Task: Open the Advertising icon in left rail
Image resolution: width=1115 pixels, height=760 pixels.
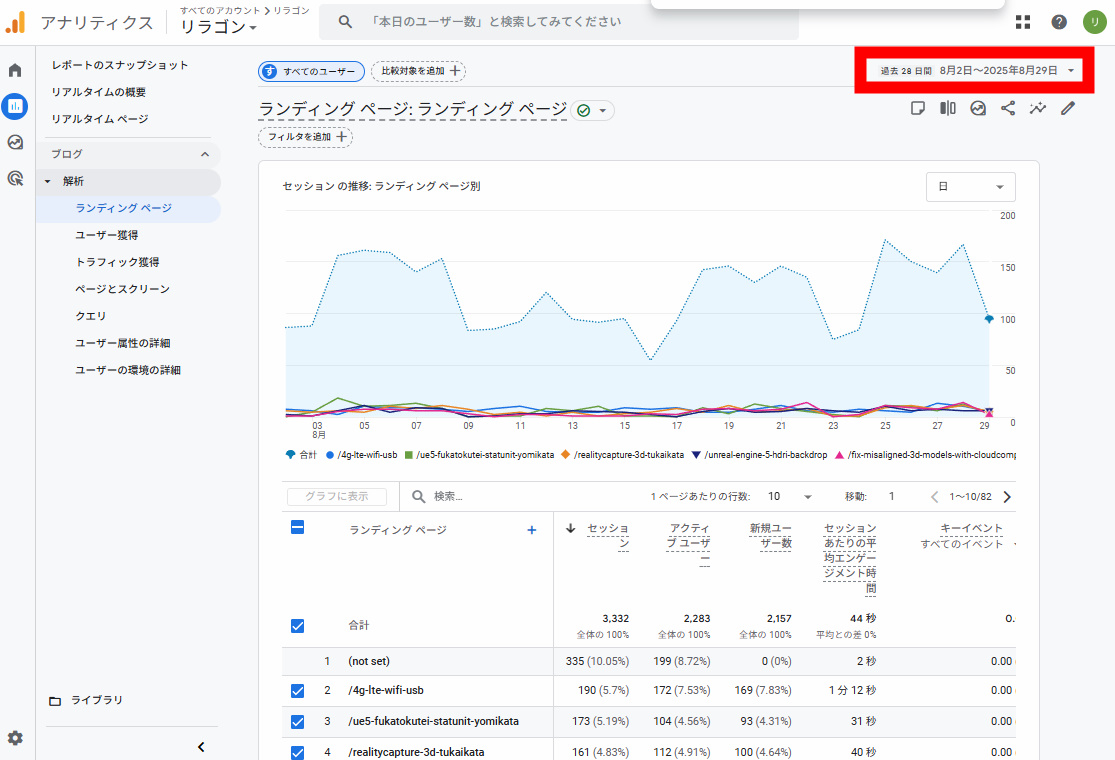Action: pos(15,179)
